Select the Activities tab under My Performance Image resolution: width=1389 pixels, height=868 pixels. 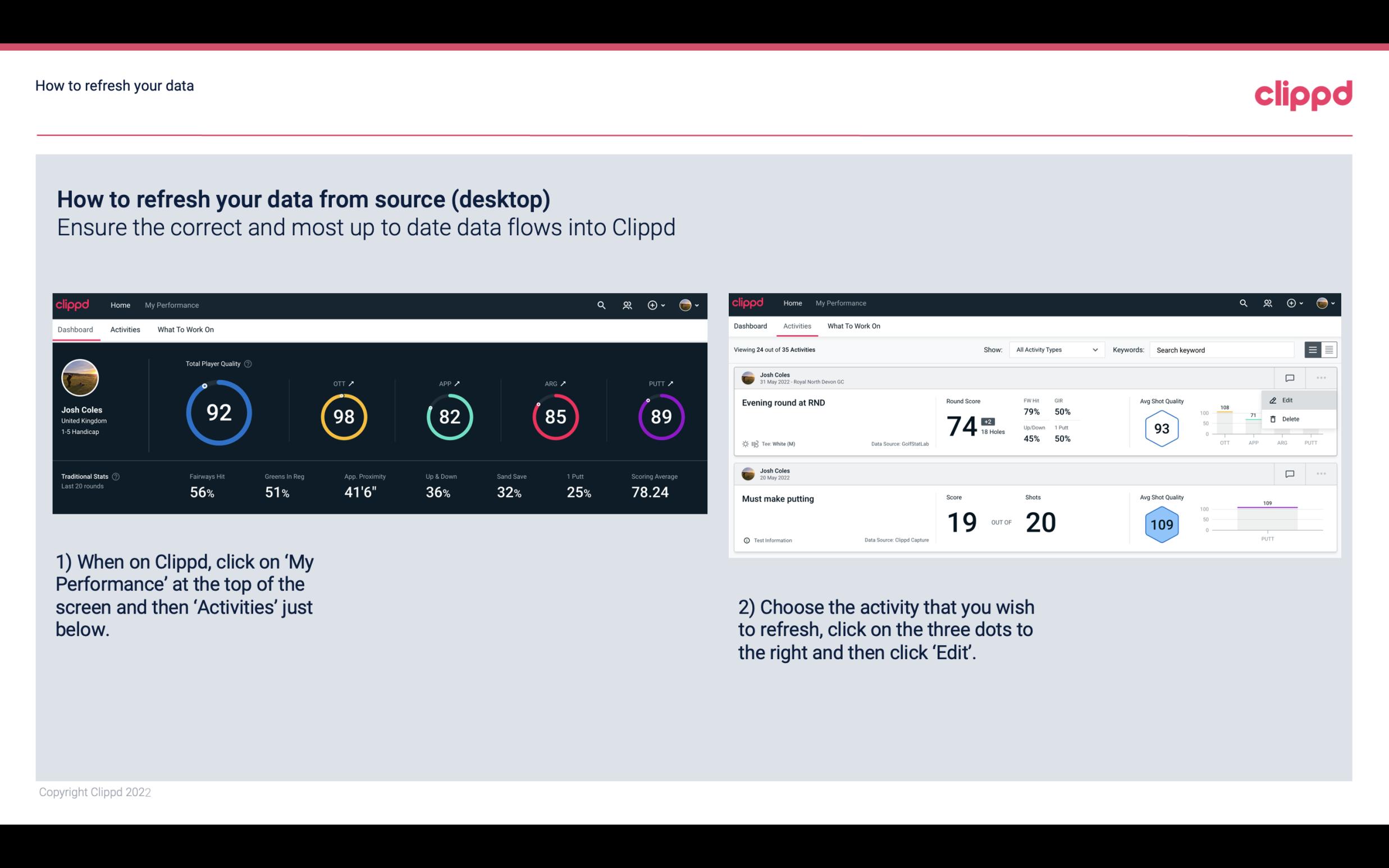(x=124, y=329)
